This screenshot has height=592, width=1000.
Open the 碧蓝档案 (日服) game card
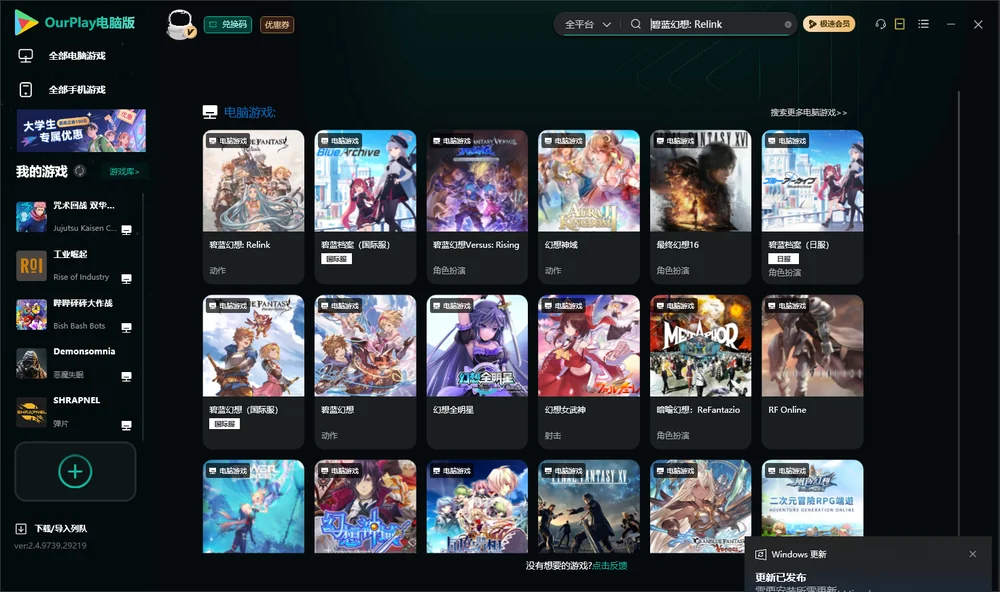point(812,207)
